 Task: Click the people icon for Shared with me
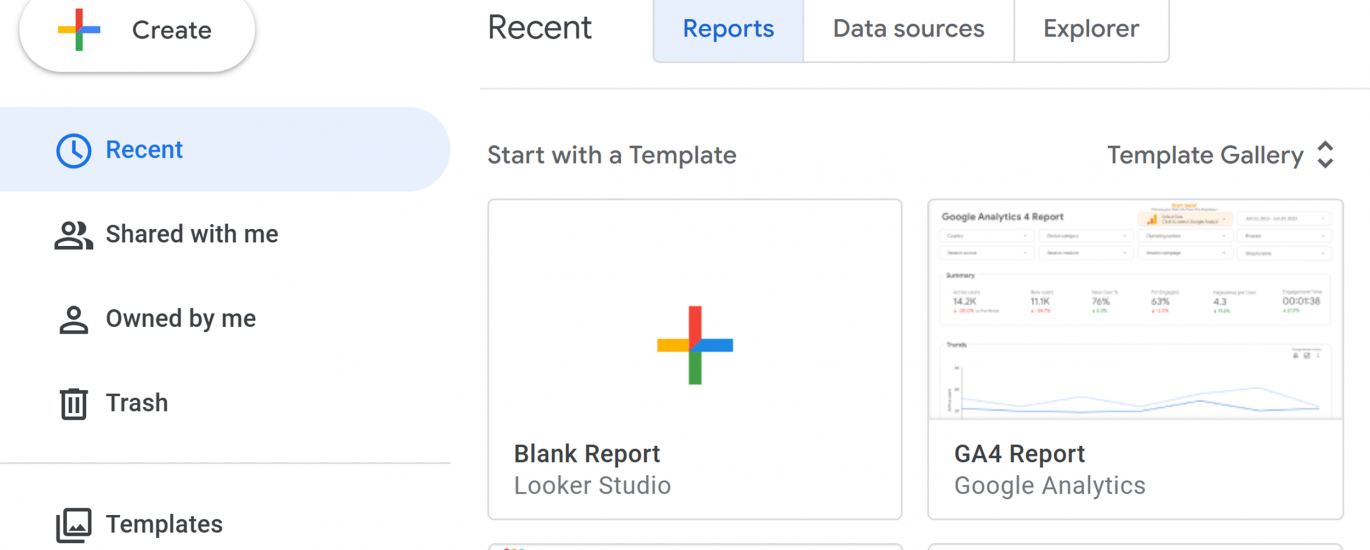73,235
